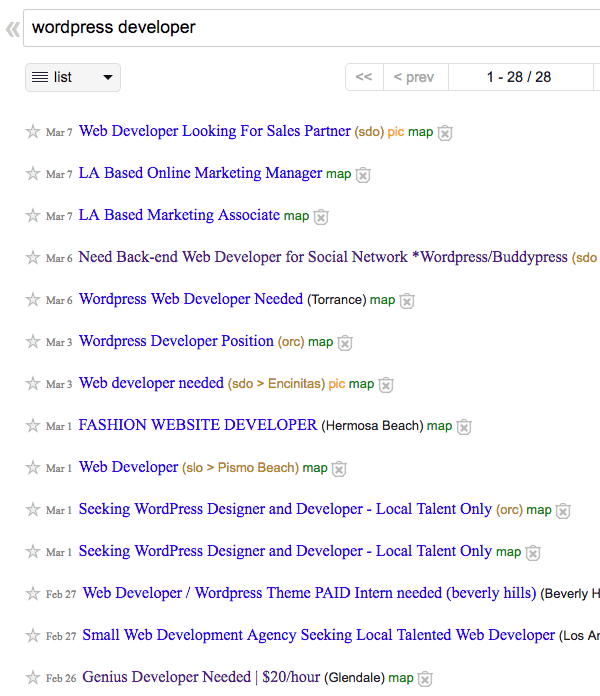The height and width of the screenshot is (696, 600).
Task: Show map for Web developer needed Encinitas
Action: coord(362,384)
